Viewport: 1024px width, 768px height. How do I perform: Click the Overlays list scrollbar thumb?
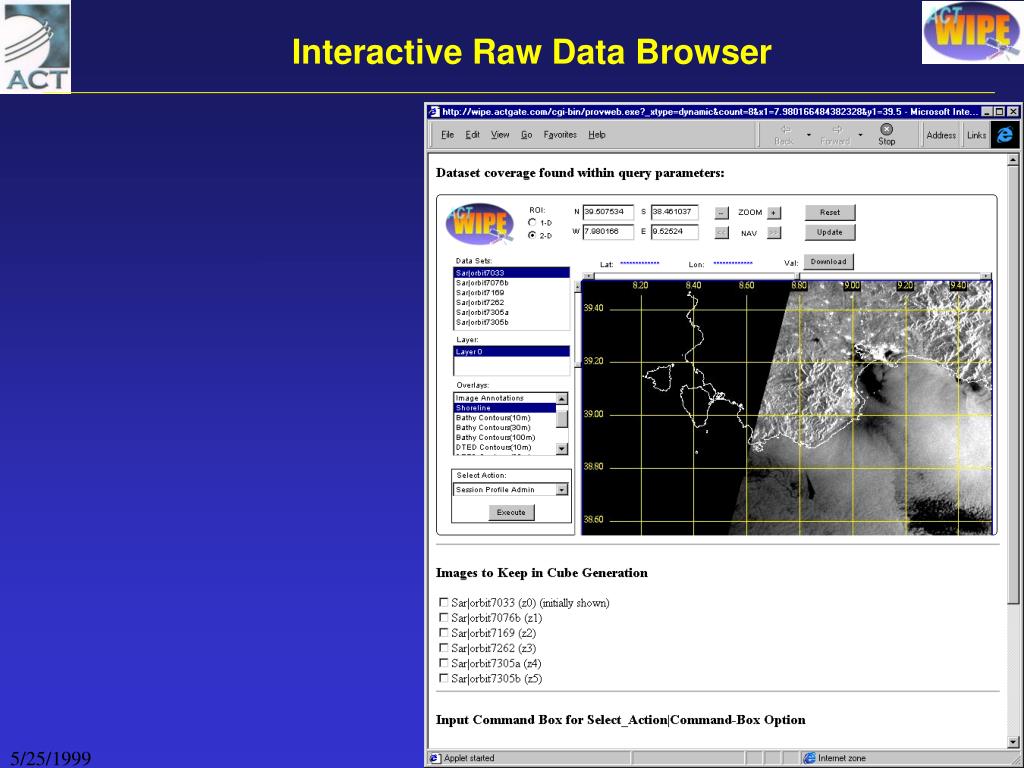pos(561,419)
